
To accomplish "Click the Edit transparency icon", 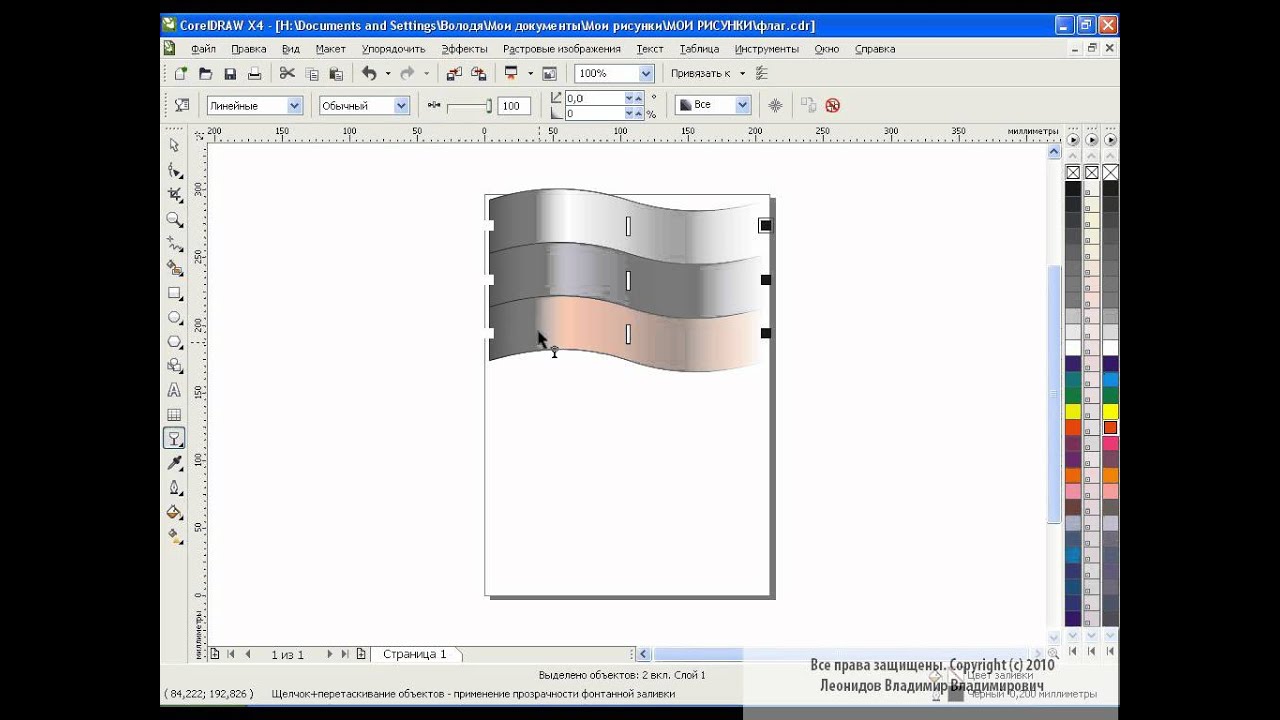I will (181, 105).
